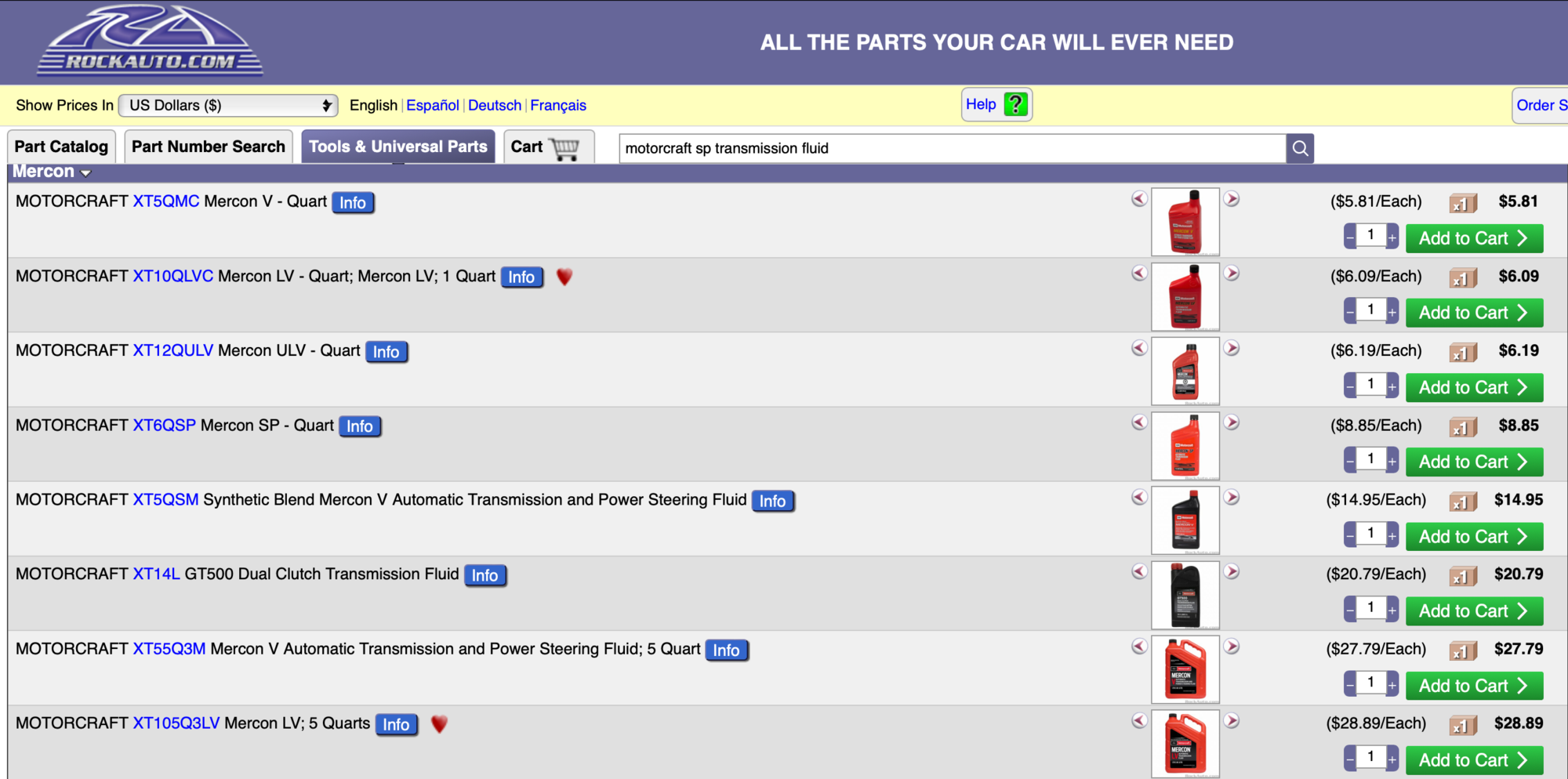The width and height of the screenshot is (1568, 779).
Task: Click the package icon beside $8.85 price
Action: pos(1463,427)
